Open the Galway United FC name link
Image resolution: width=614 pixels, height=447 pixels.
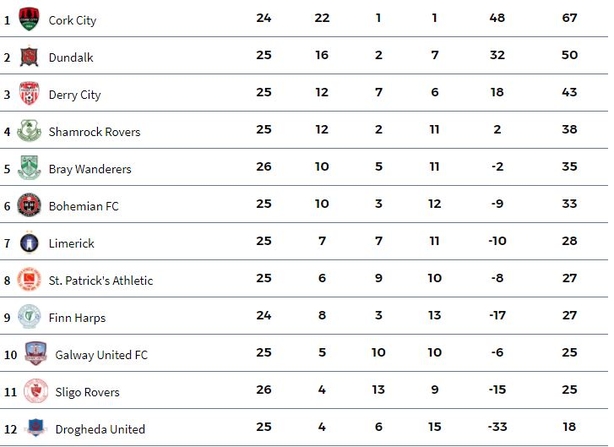point(101,355)
